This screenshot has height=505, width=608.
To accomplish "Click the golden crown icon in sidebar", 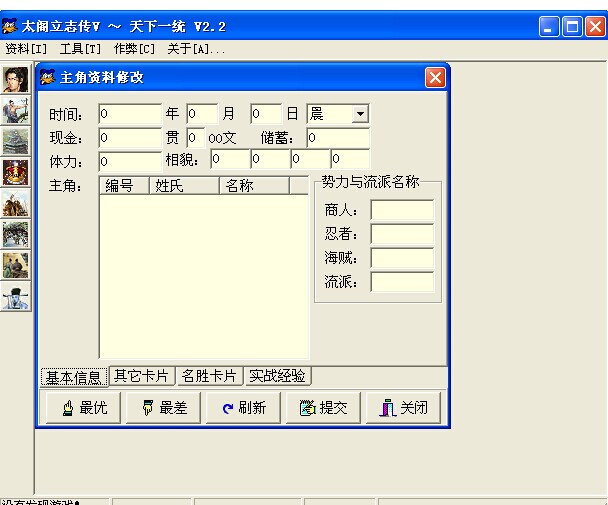I will 15,172.
